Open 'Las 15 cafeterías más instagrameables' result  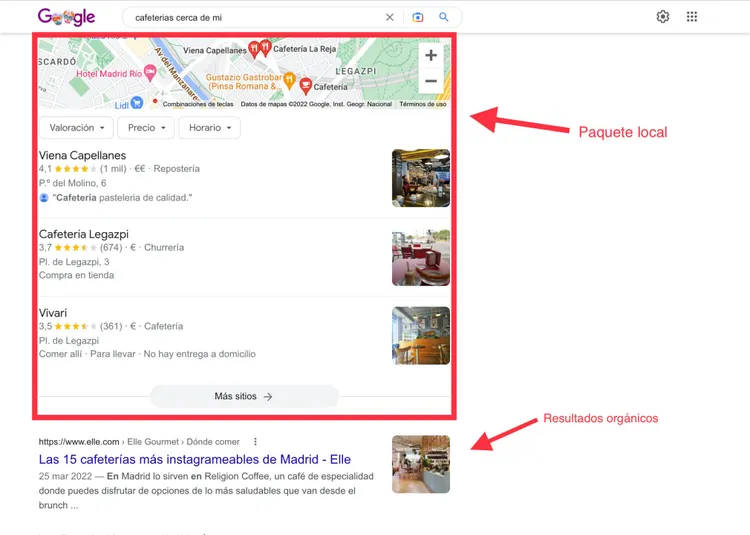(195, 459)
